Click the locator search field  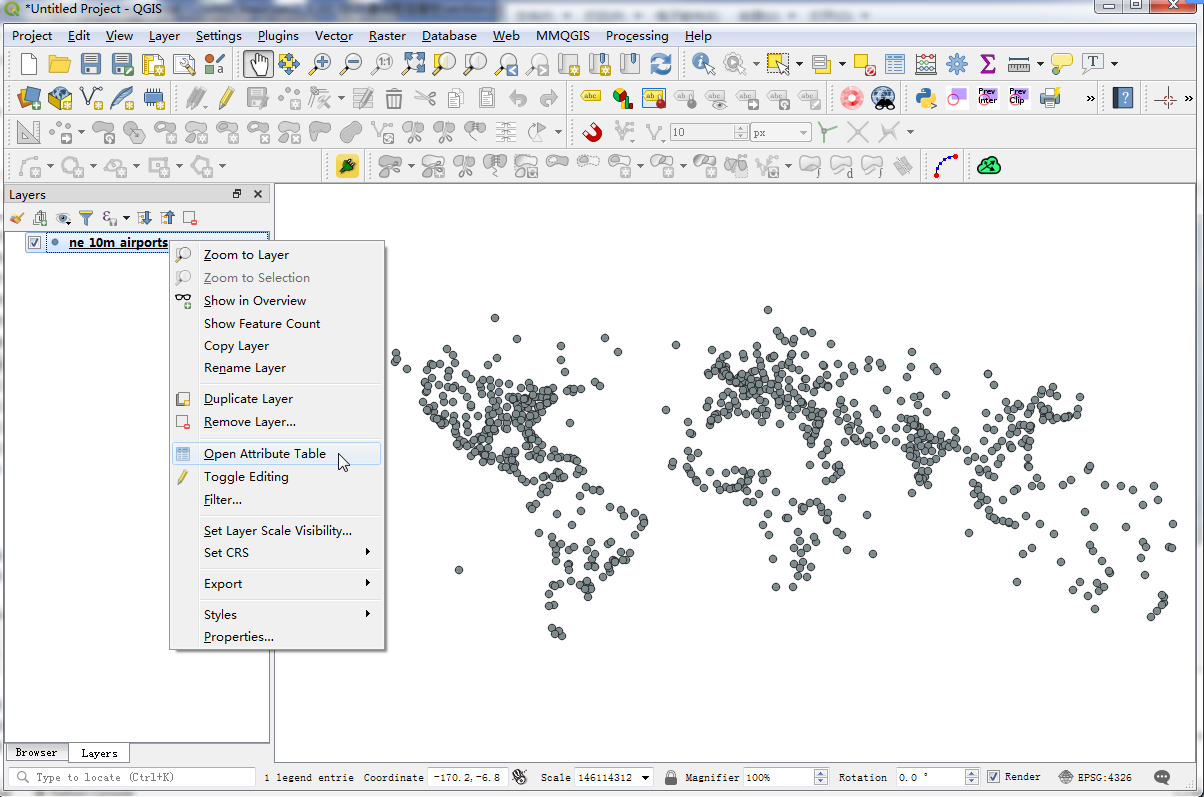(132, 777)
